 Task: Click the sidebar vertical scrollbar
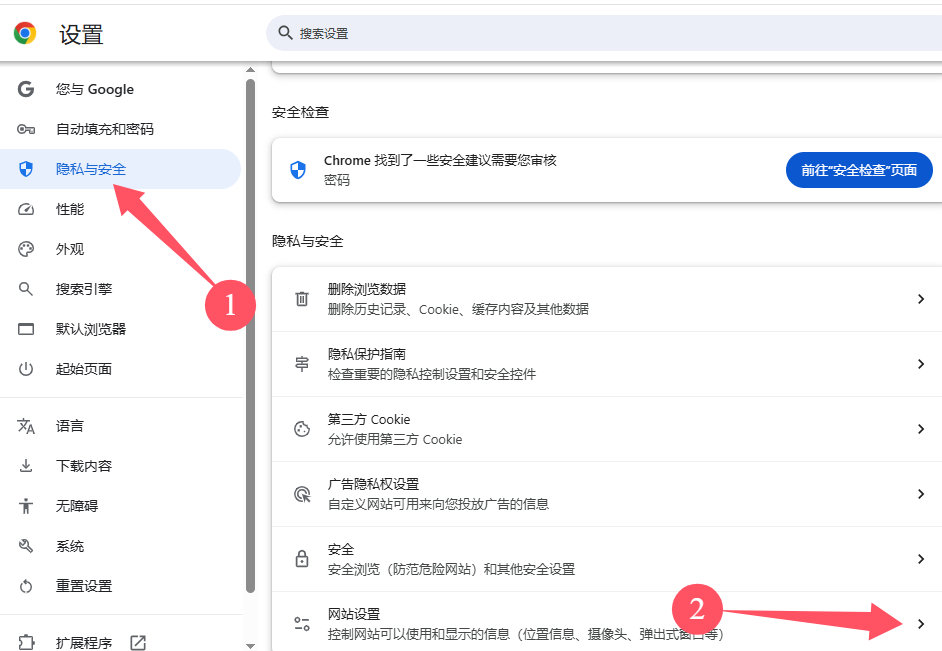click(x=250, y=330)
